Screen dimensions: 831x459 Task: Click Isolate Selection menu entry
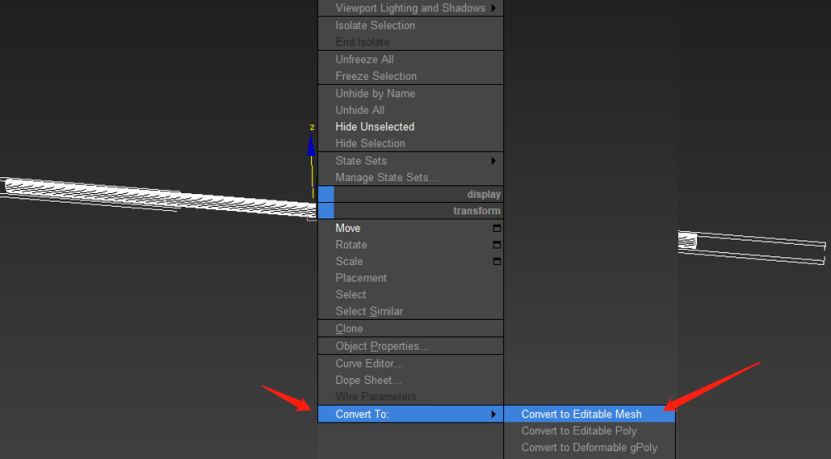click(410, 25)
